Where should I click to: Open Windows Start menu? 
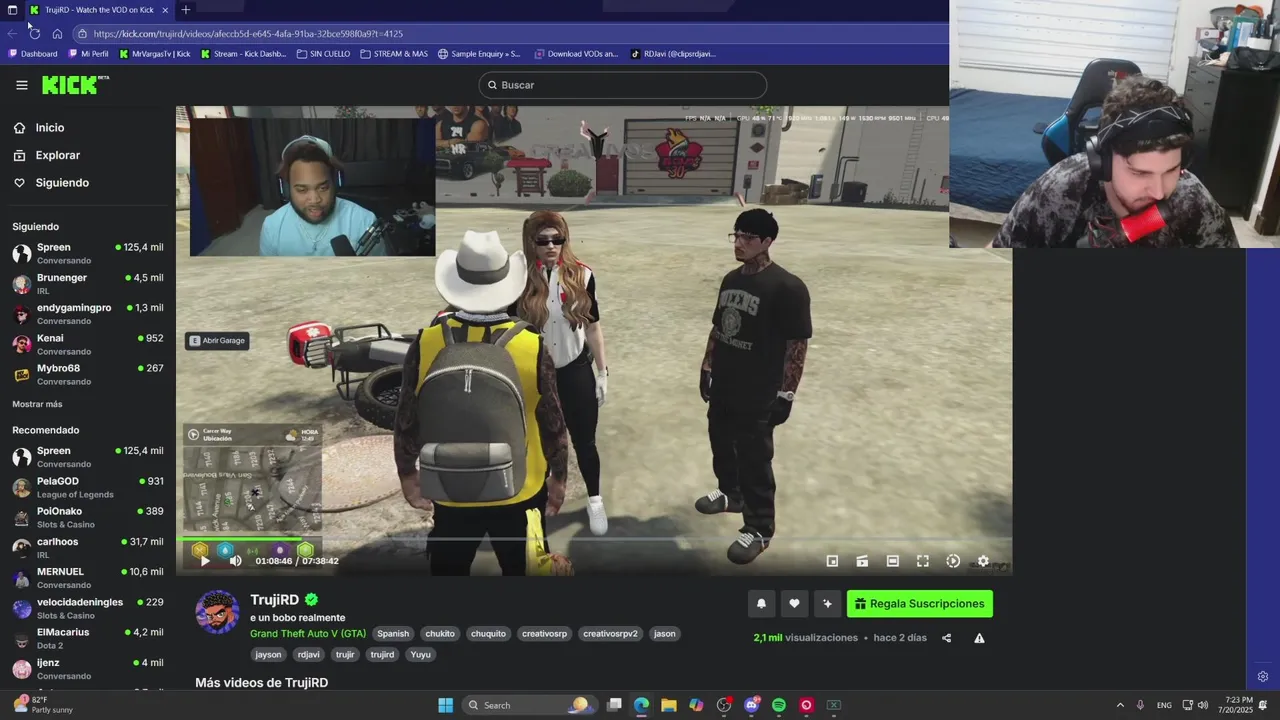point(445,705)
